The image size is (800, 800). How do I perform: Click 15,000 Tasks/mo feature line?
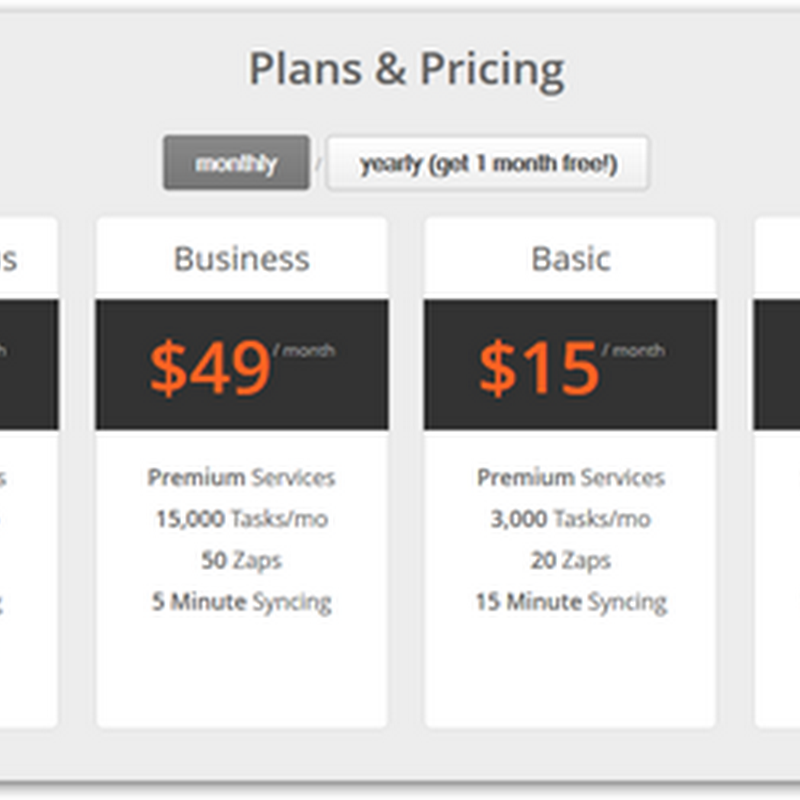[241, 519]
